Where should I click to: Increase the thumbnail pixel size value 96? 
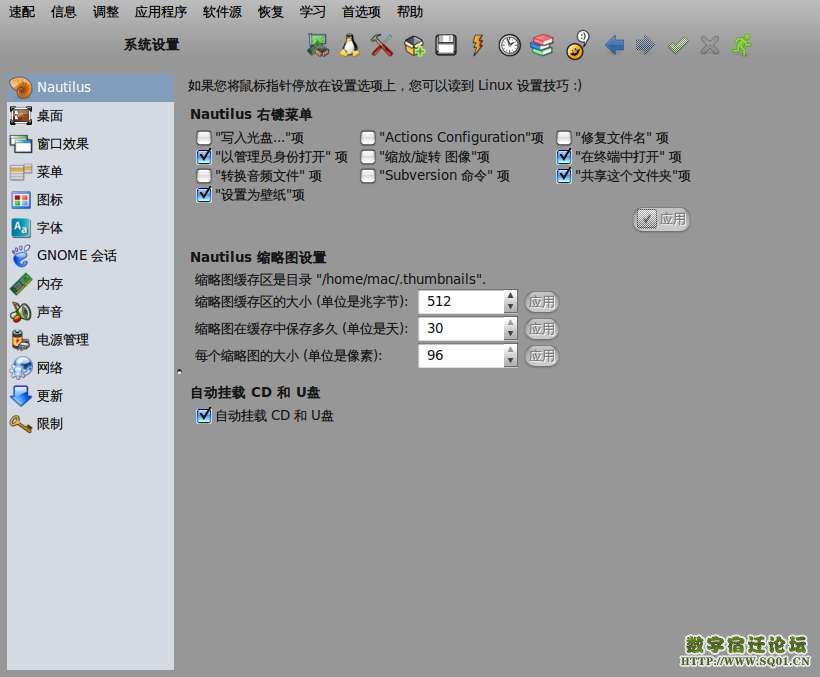510,350
